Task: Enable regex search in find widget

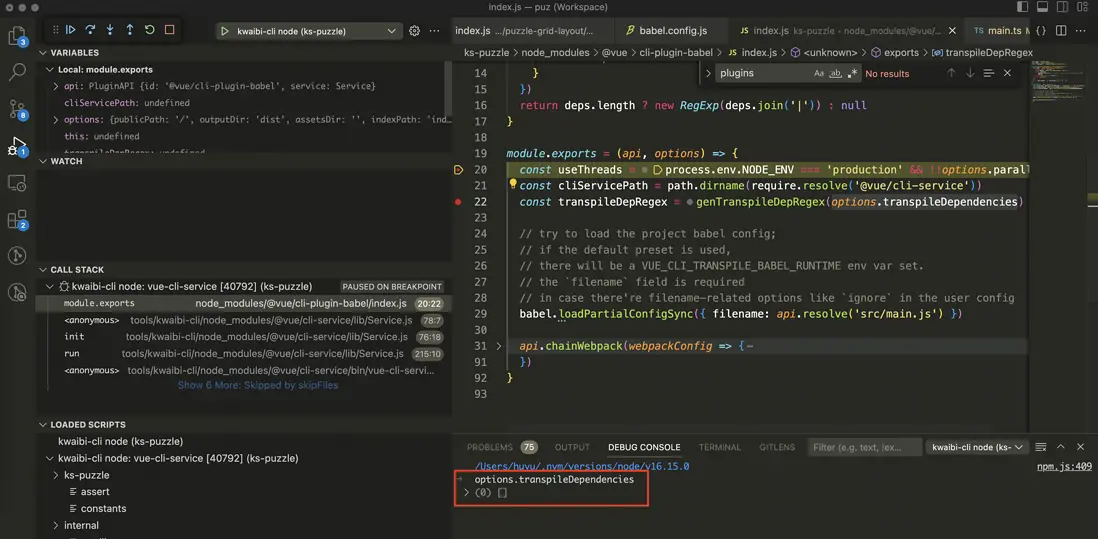Action: pyautogui.click(x=852, y=73)
